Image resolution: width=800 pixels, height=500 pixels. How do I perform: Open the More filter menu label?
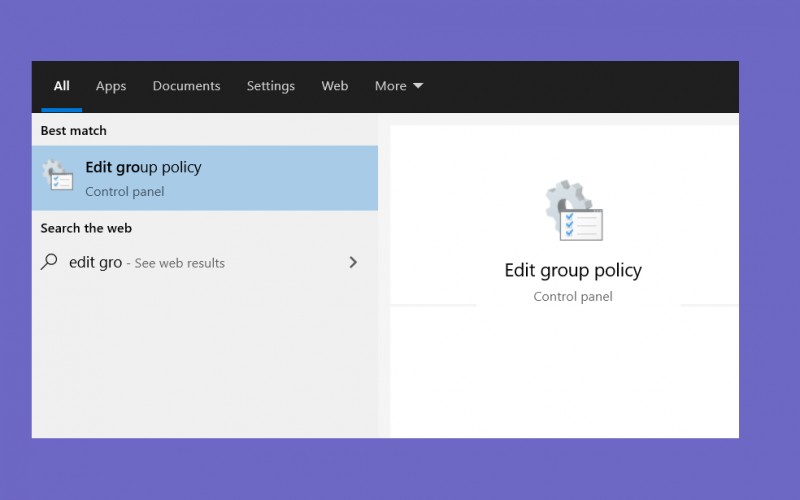[390, 86]
